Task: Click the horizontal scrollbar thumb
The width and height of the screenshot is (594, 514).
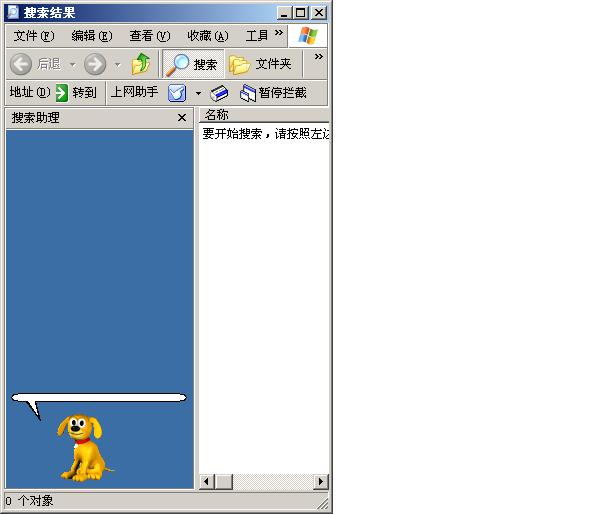Action: tap(224, 482)
